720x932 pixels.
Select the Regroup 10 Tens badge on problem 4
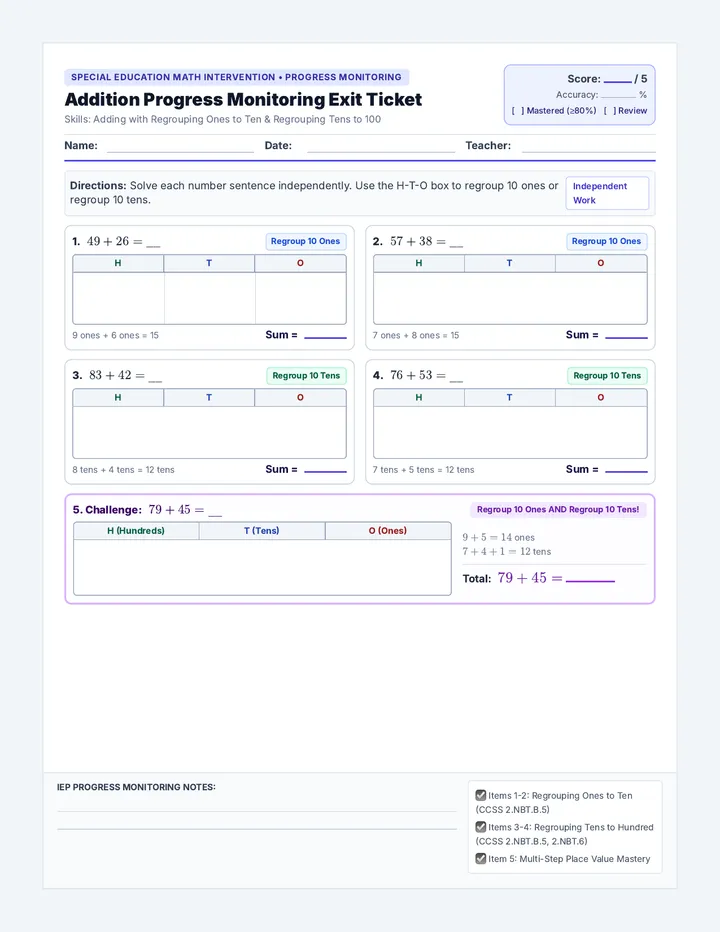607,376
